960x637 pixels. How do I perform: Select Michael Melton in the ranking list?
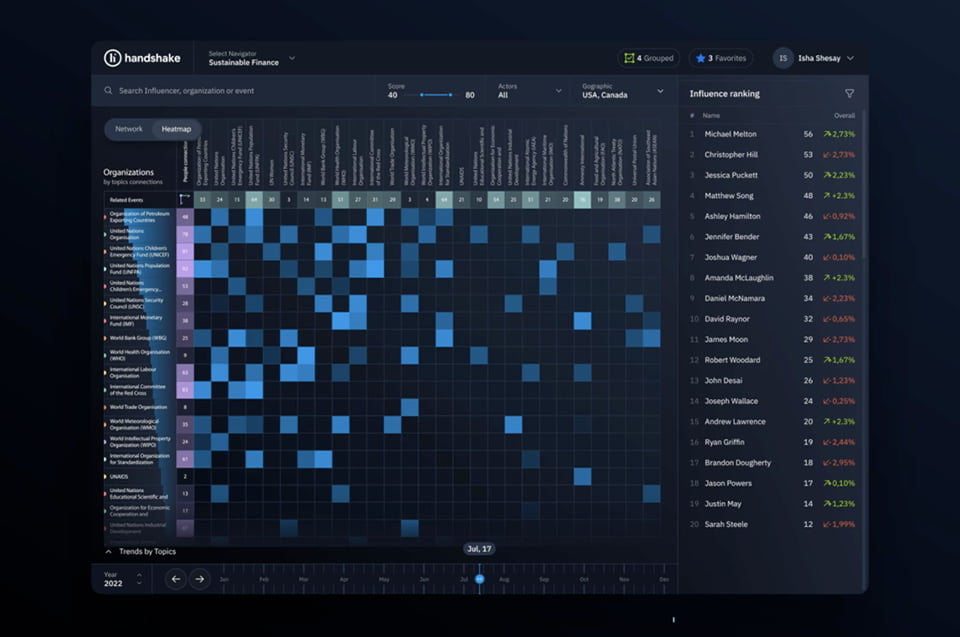coord(730,134)
